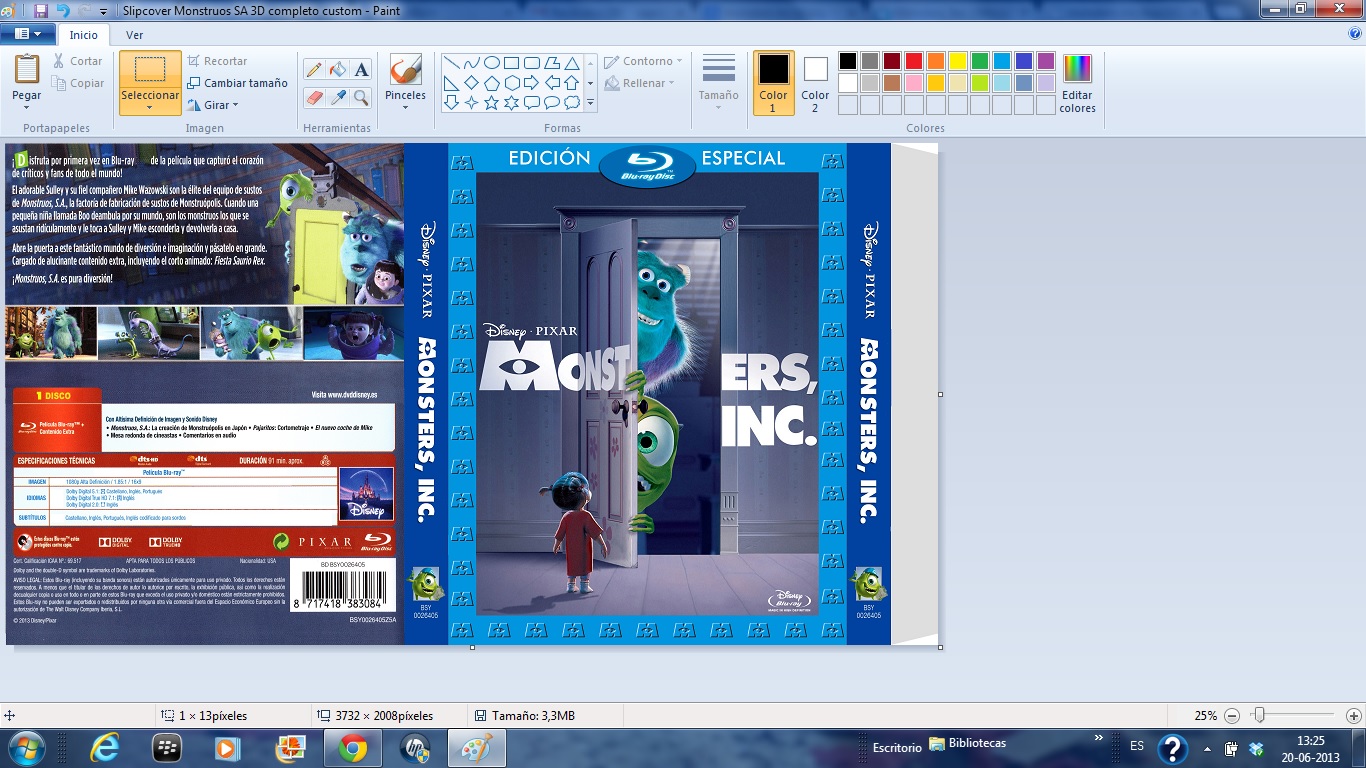Click the Windows Start button
Image resolution: width=1366 pixels, height=768 pixels.
(27, 747)
